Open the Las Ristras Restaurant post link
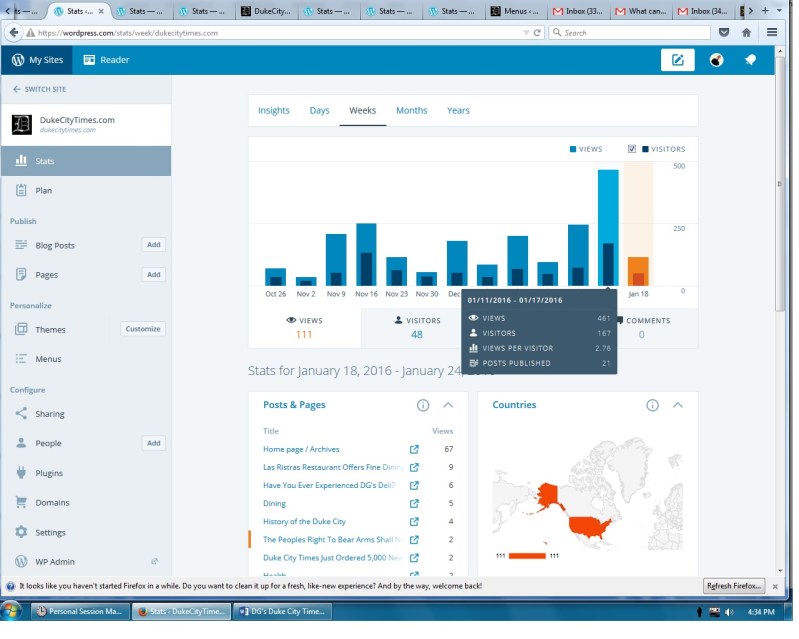Image resolution: width=799 pixels, height=639 pixels. (332, 467)
